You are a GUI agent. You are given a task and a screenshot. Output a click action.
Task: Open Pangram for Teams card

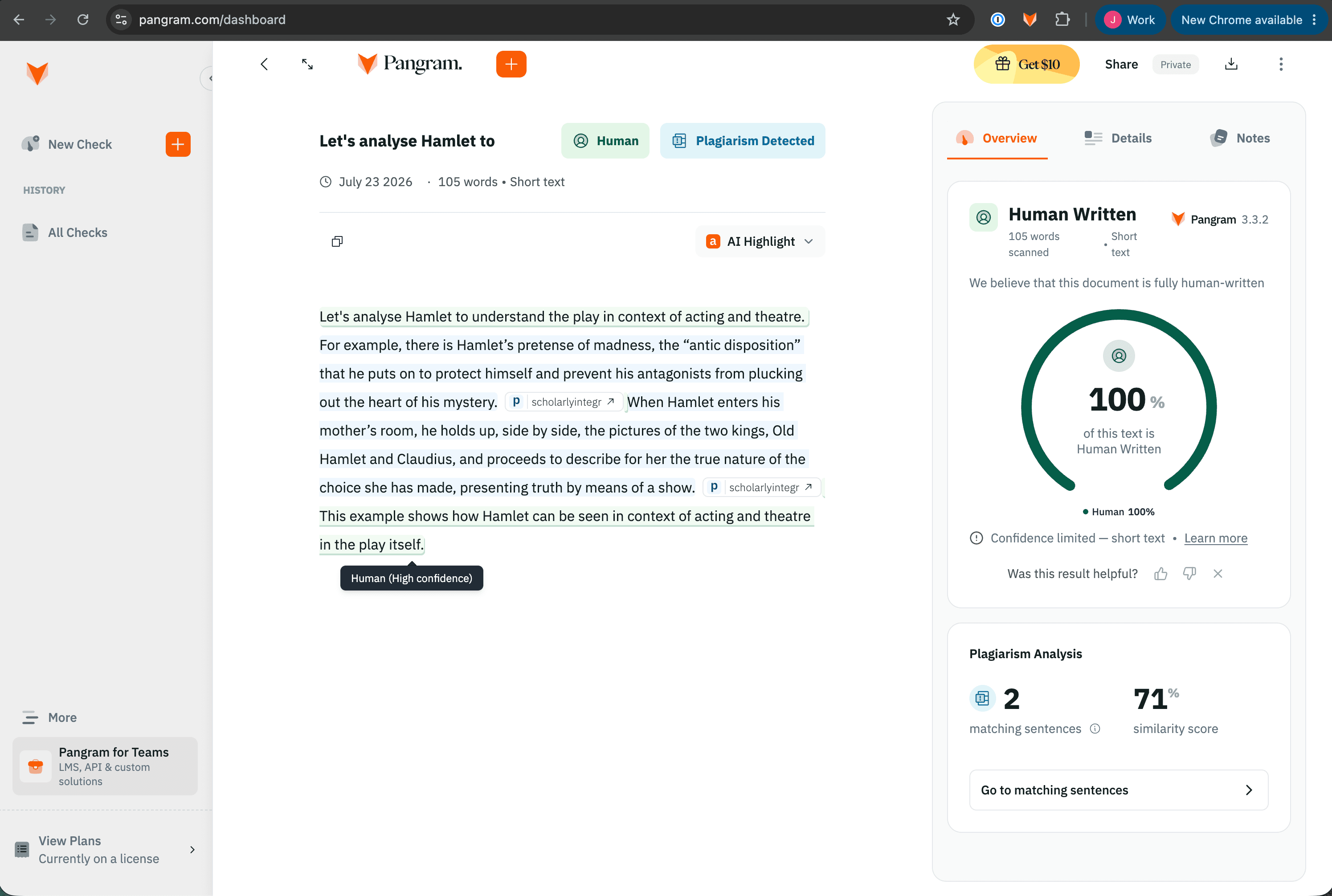105,766
